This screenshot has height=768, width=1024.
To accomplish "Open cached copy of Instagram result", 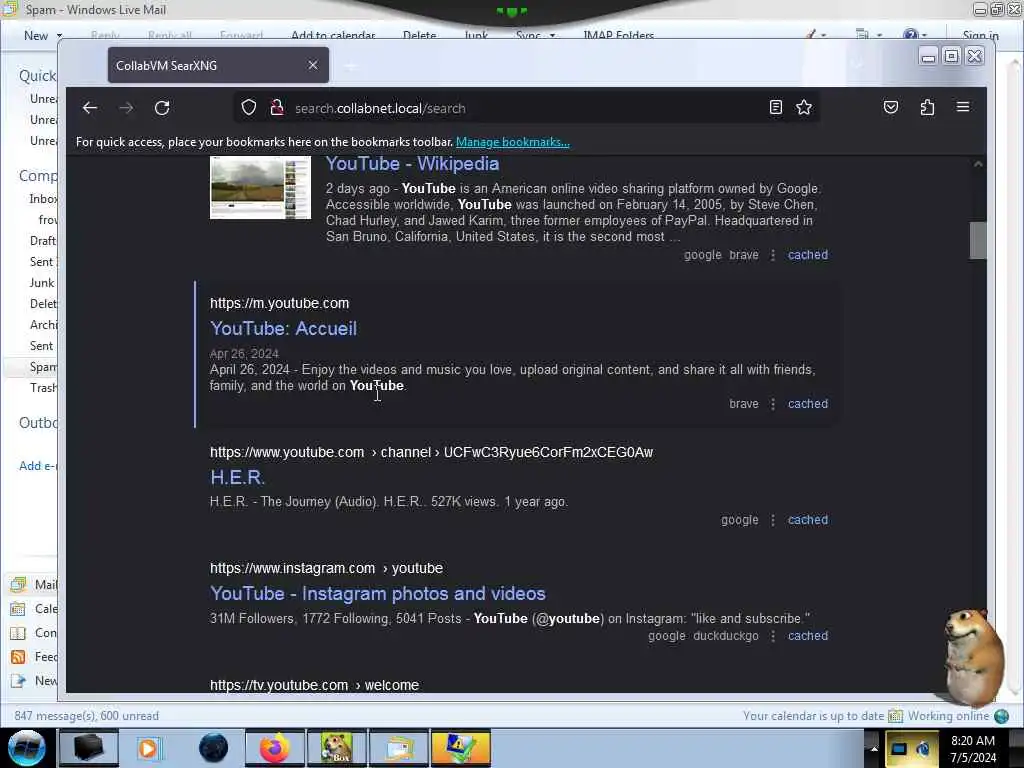I will 808,635.
